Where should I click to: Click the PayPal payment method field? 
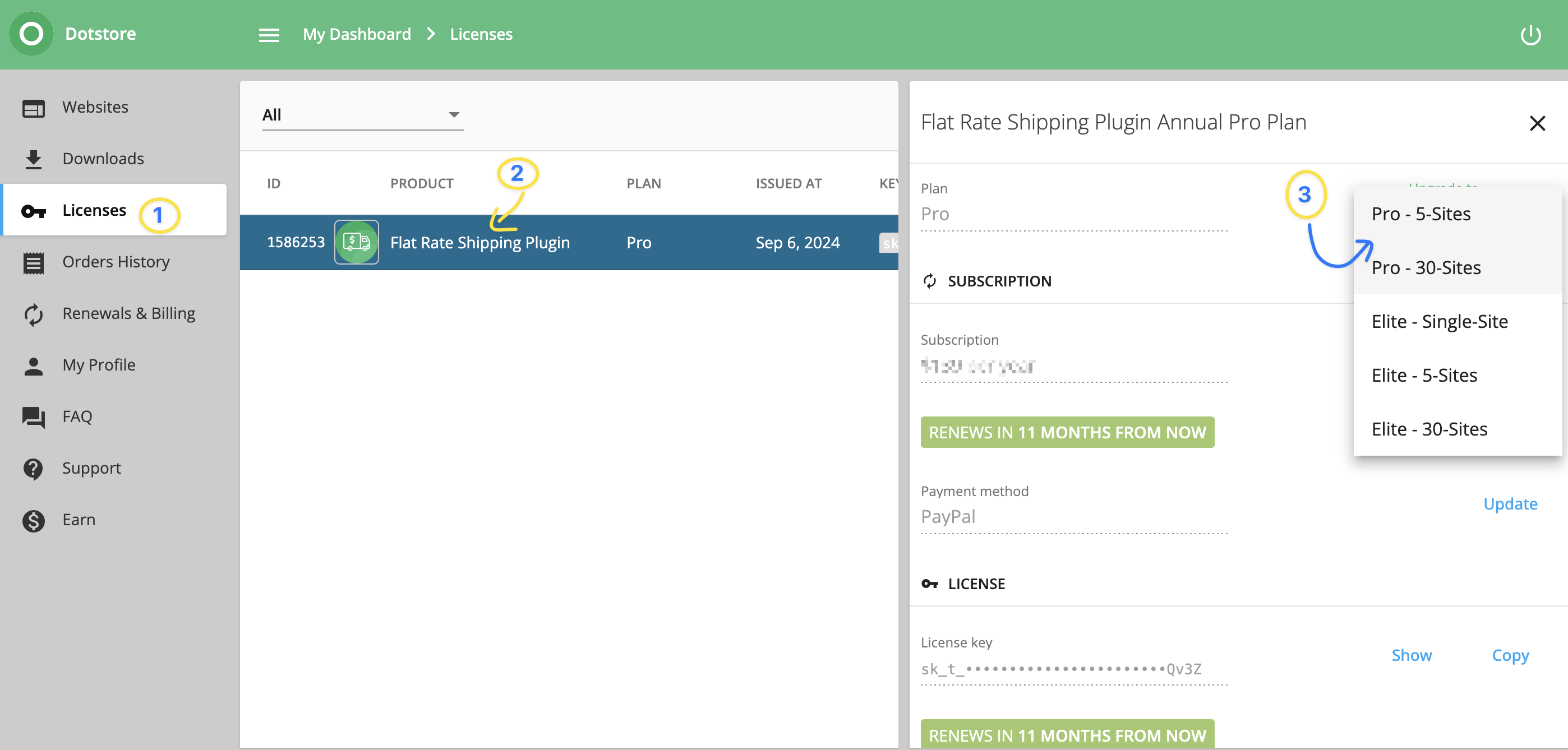tap(1074, 517)
